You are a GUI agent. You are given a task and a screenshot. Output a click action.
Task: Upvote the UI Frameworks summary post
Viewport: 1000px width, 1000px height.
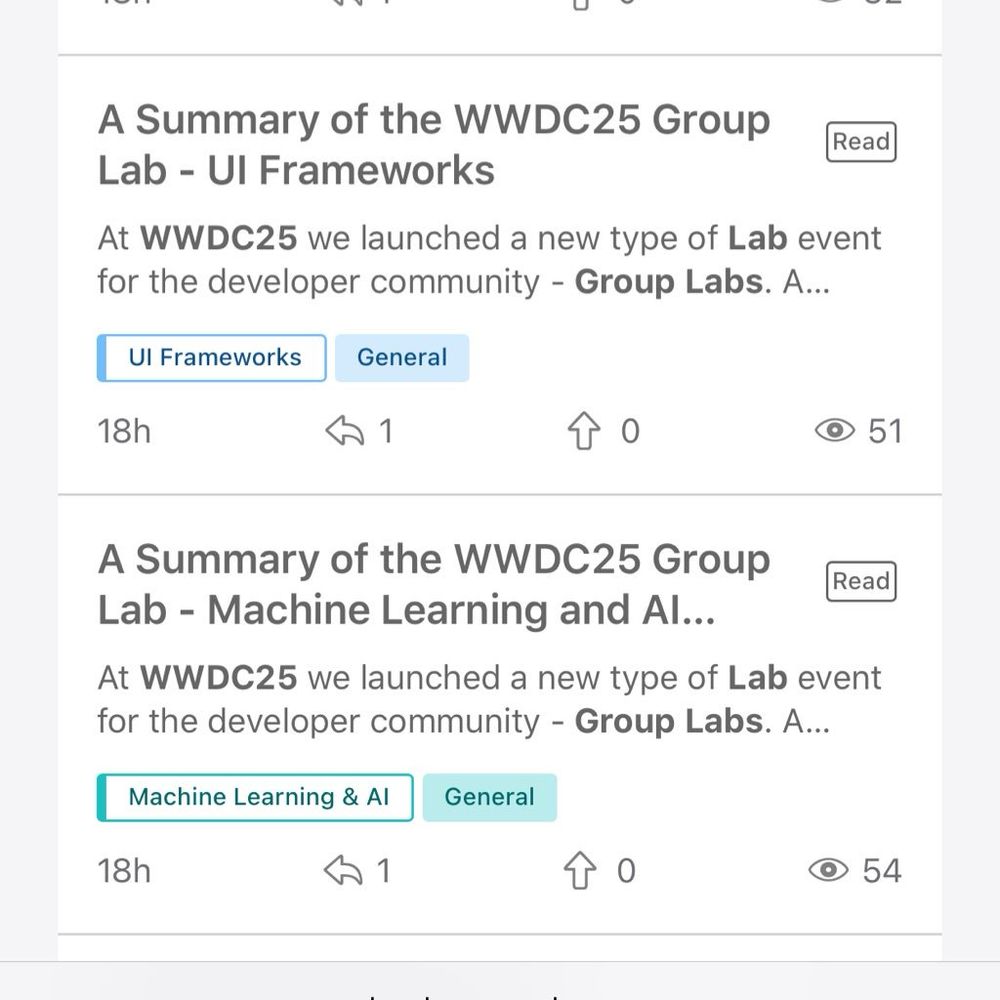pos(583,432)
